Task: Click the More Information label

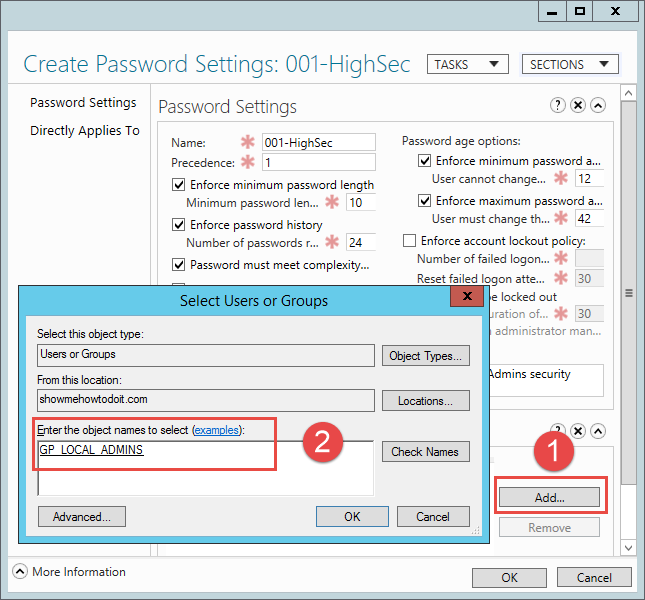Action: (79, 572)
